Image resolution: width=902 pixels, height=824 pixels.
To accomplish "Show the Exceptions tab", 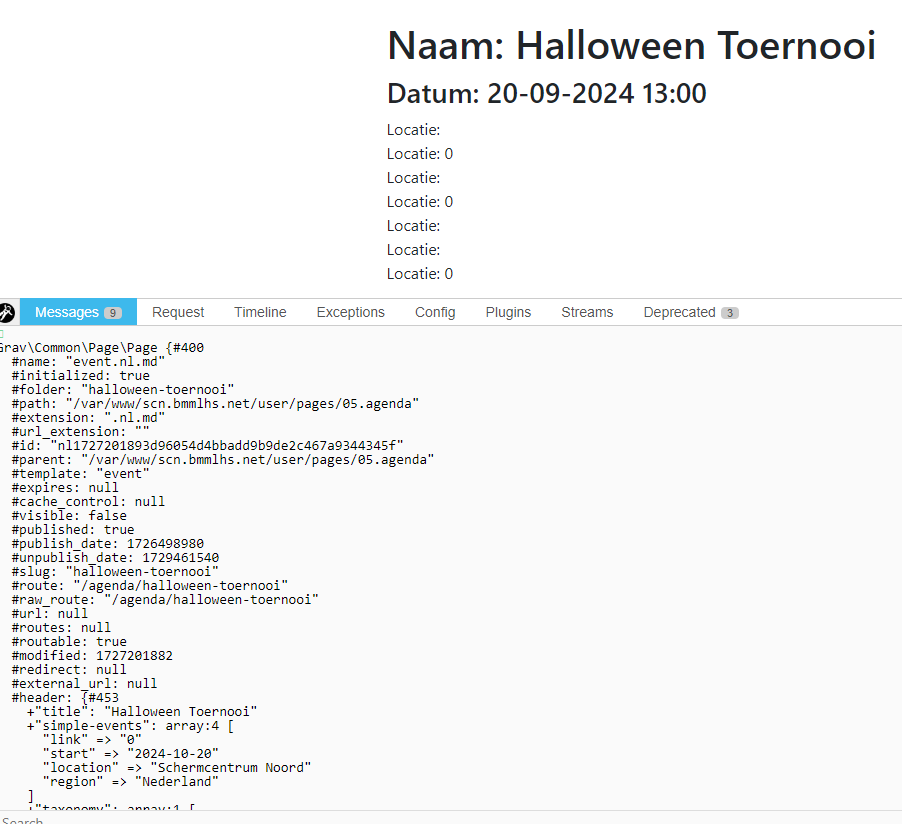I will click(x=350, y=312).
